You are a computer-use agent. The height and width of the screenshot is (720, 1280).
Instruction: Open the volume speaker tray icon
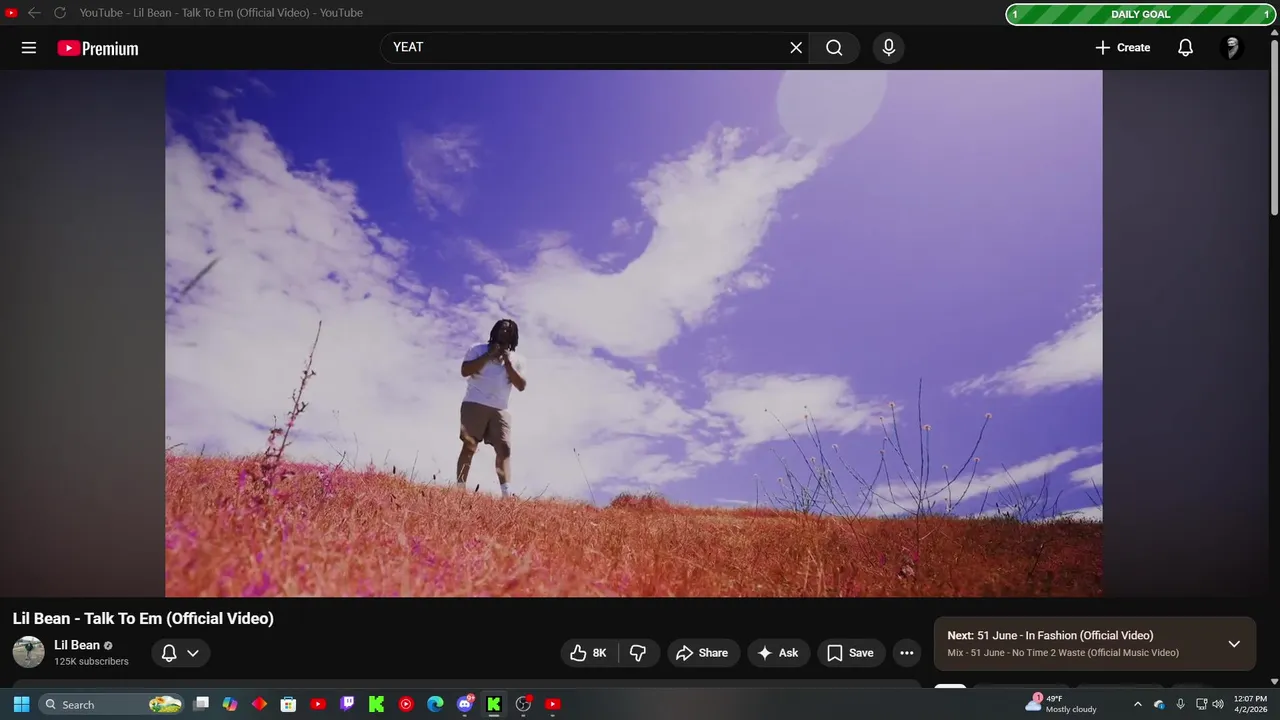pos(1217,704)
